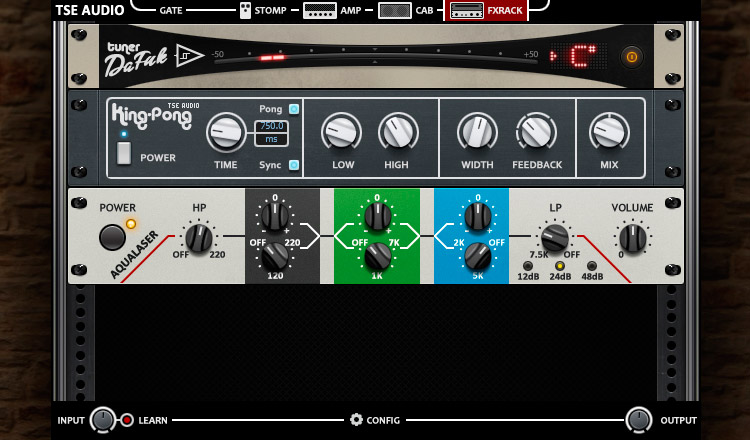Click the Aqualaser LP knob
The height and width of the screenshot is (440, 750).
click(x=555, y=237)
